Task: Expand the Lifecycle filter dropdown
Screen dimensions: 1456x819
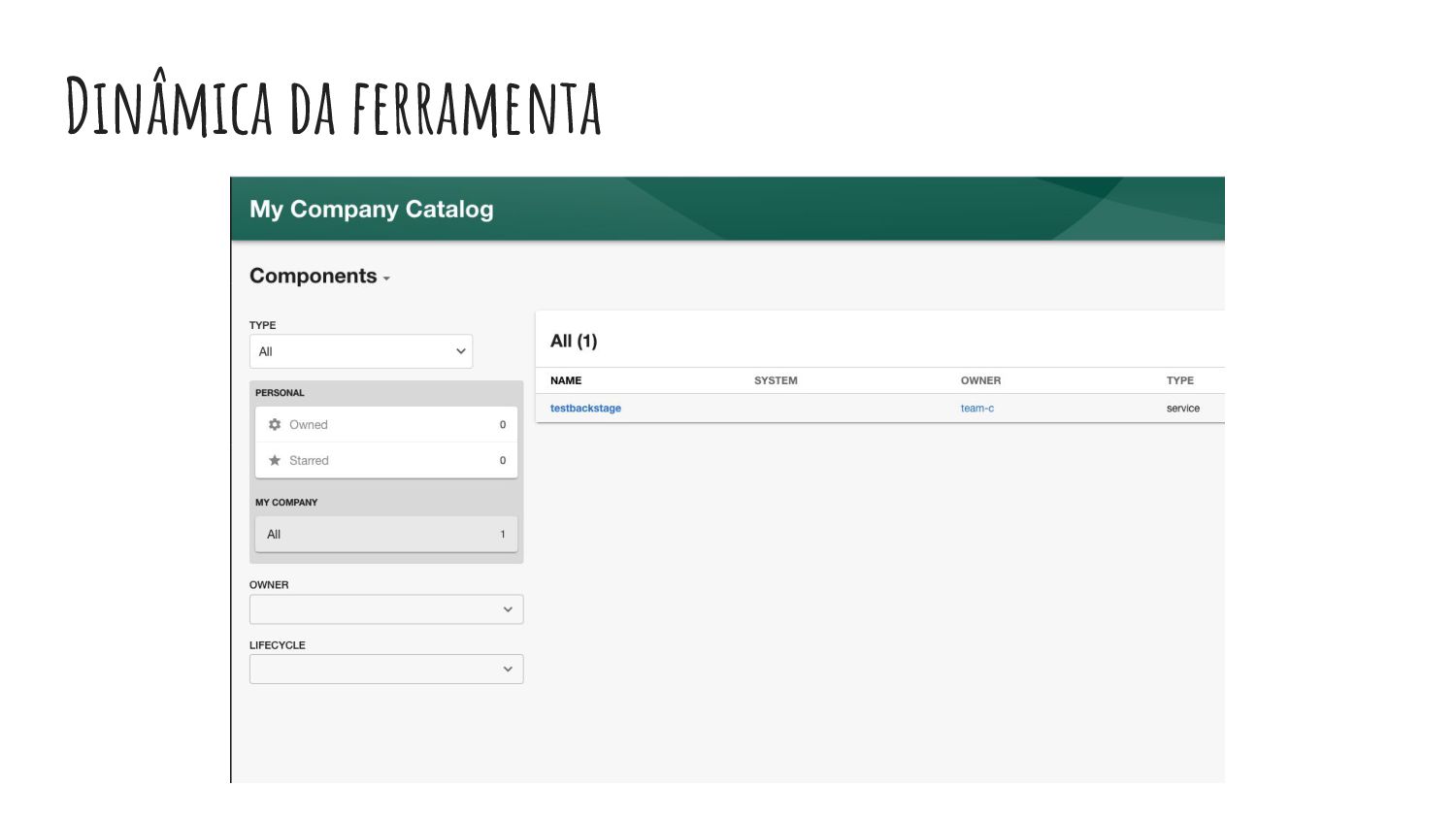Action: pyautogui.click(x=386, y=670)
